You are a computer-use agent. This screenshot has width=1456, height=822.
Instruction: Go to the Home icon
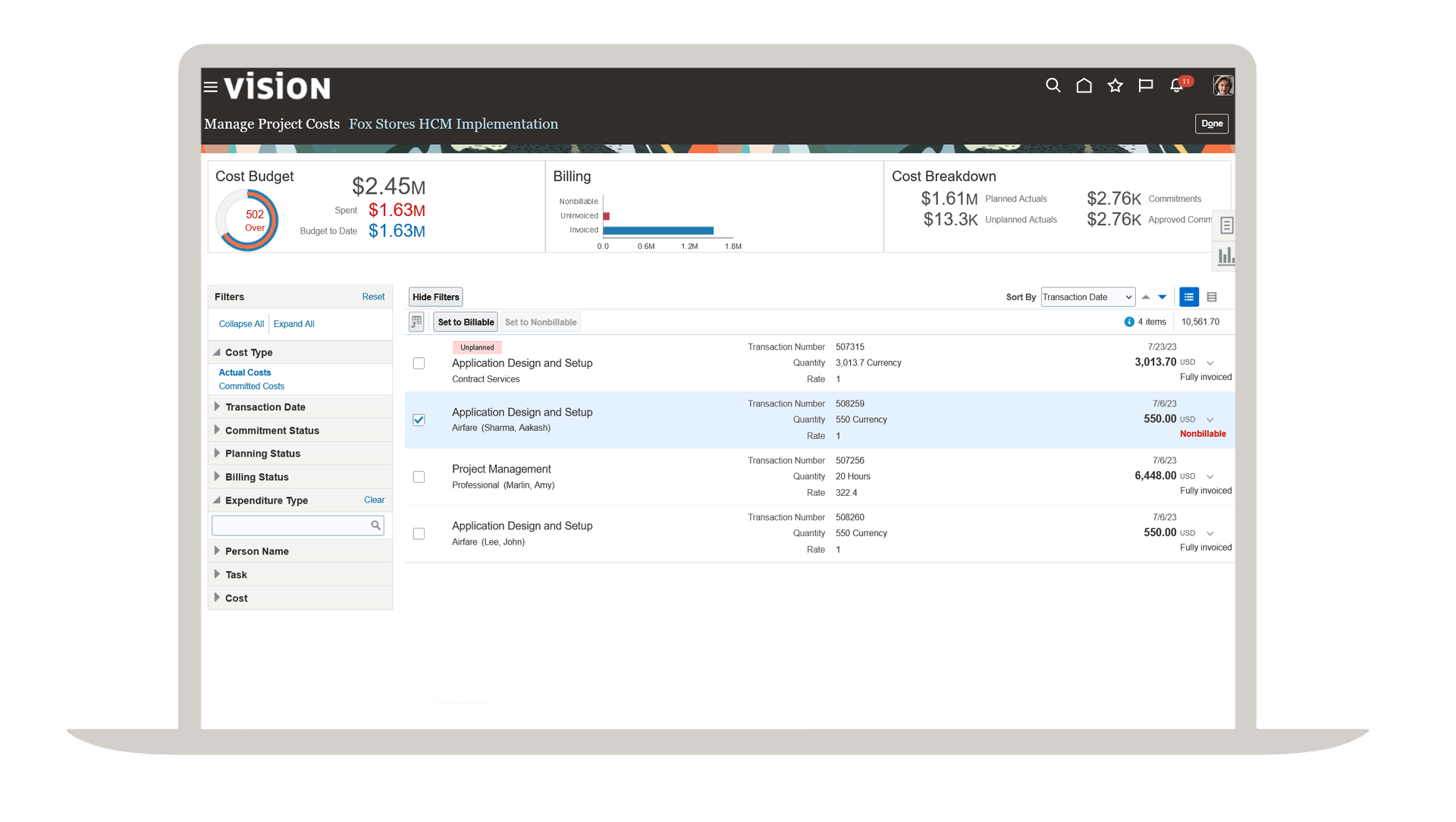pos(1084,86)
